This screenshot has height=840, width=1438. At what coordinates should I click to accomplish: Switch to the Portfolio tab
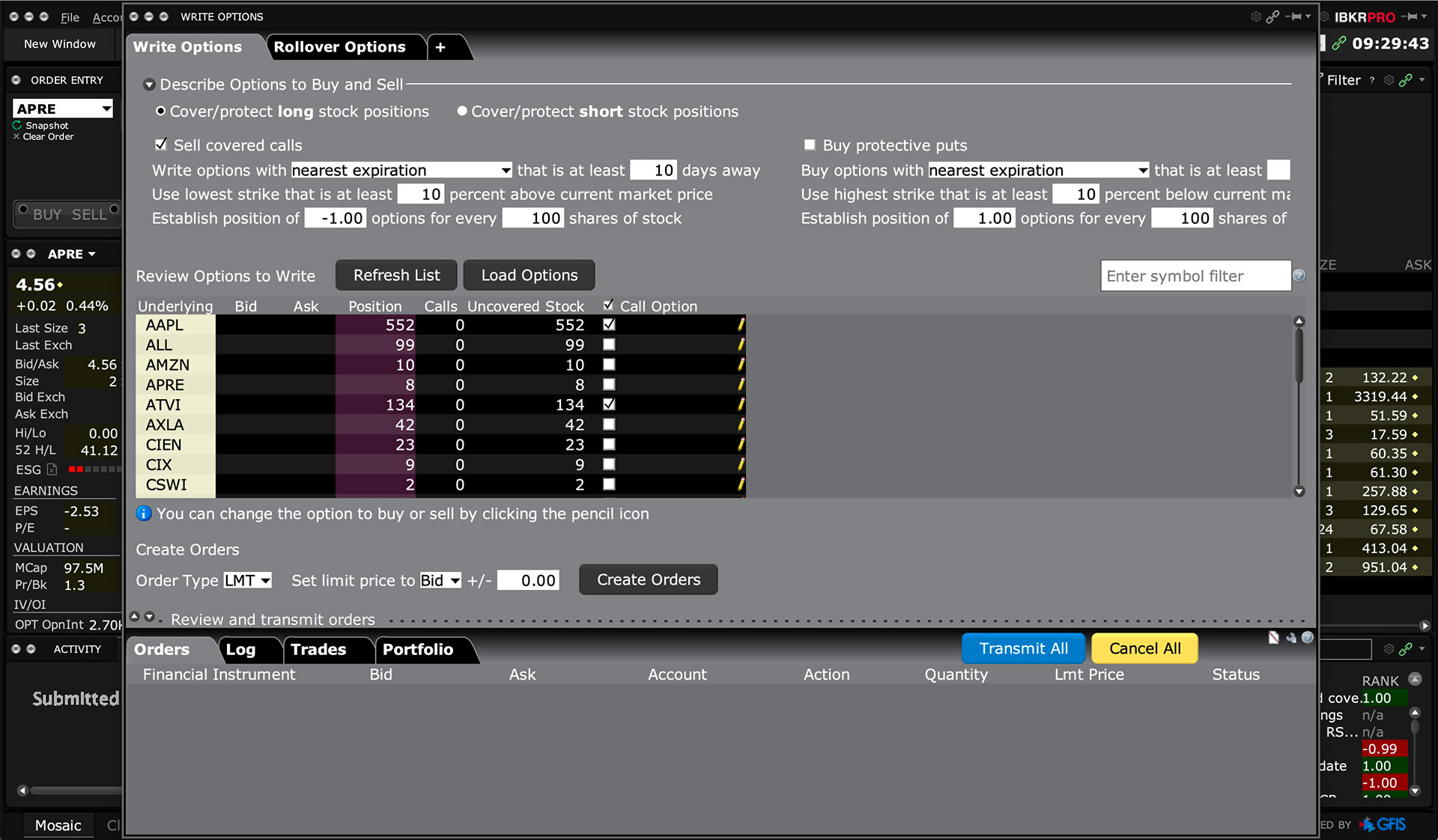[x=417, y=648]
